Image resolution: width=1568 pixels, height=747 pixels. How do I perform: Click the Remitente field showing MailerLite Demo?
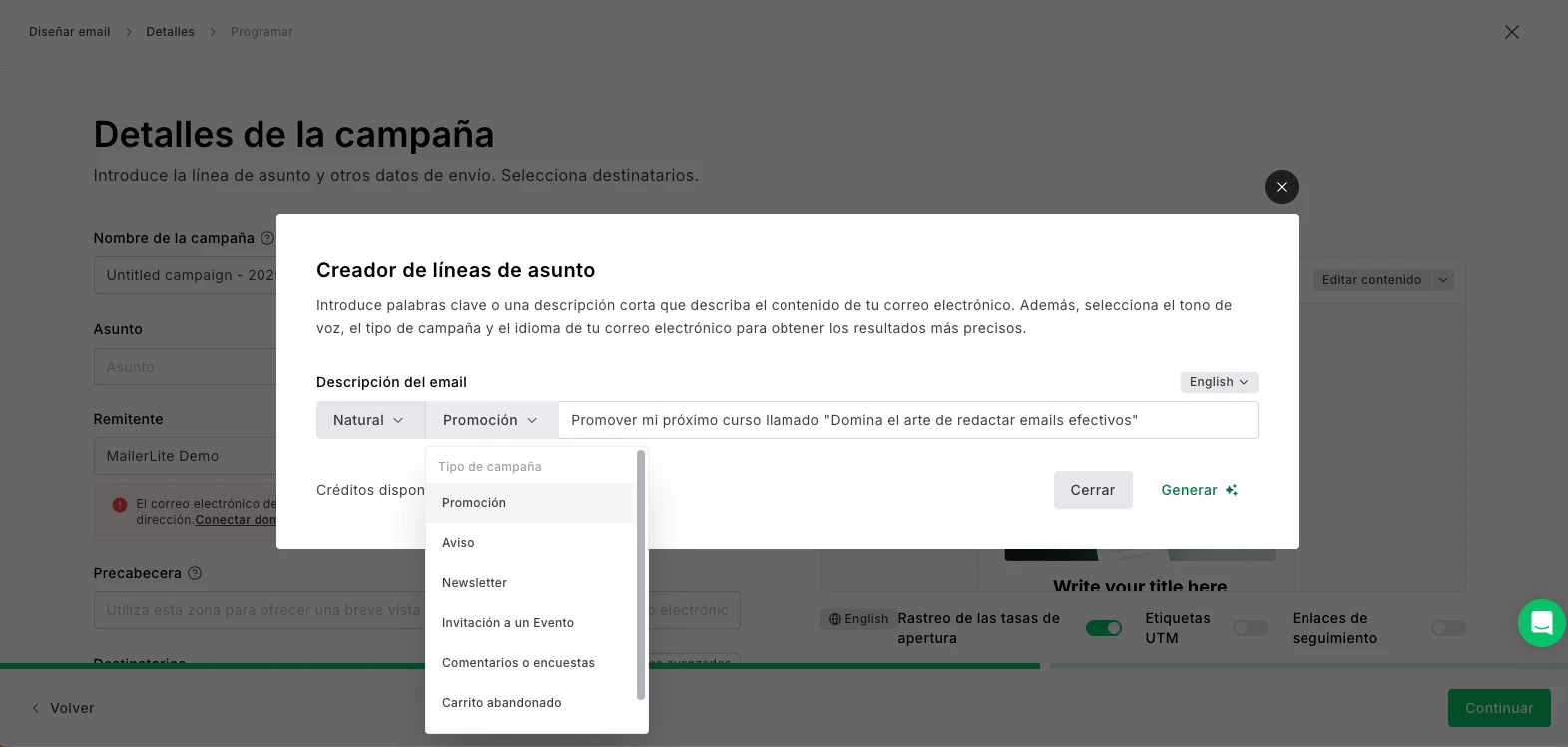185,456
